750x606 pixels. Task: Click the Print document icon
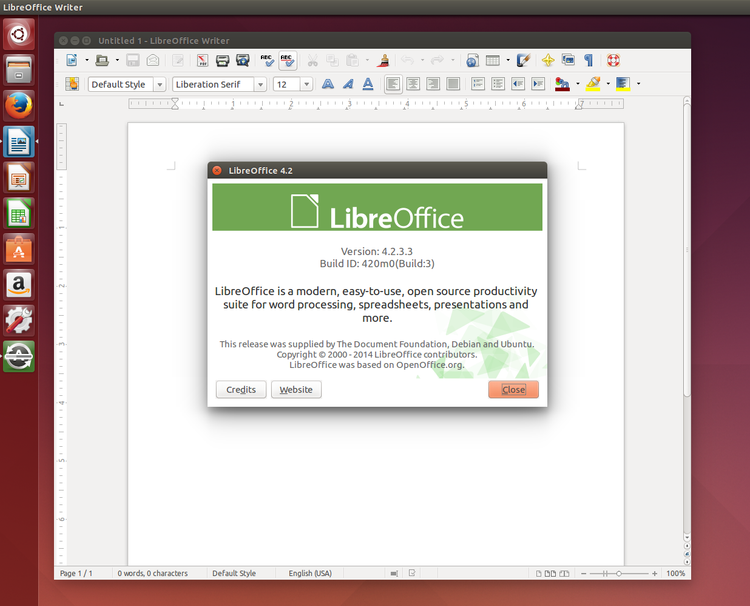click(x=223, y=60)
